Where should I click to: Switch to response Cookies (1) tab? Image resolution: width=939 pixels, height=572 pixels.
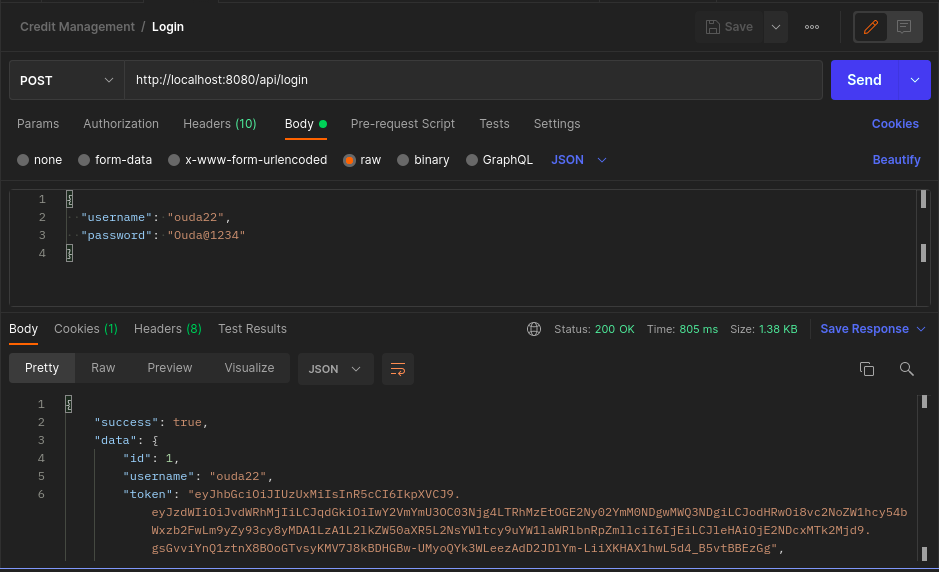tap(86, 329)
